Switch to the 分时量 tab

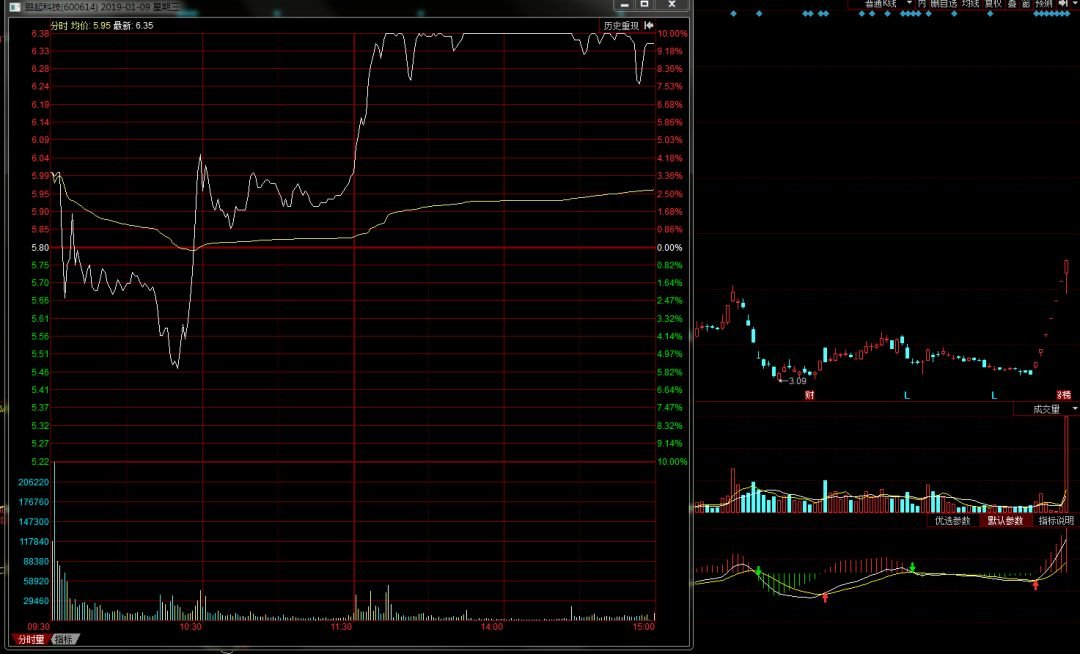click(x=29, y=639)
